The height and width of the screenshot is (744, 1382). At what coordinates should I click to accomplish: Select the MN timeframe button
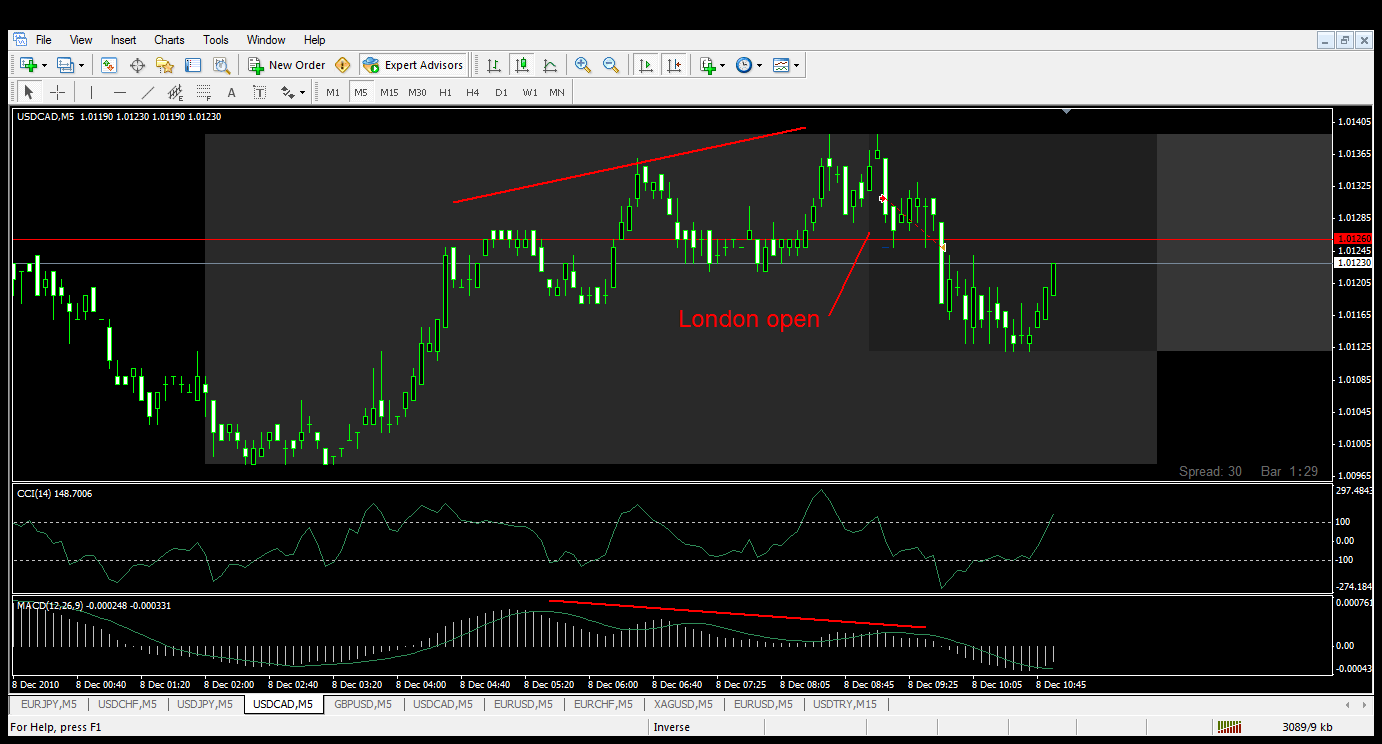pyautogui.click(x=556, y=92)
